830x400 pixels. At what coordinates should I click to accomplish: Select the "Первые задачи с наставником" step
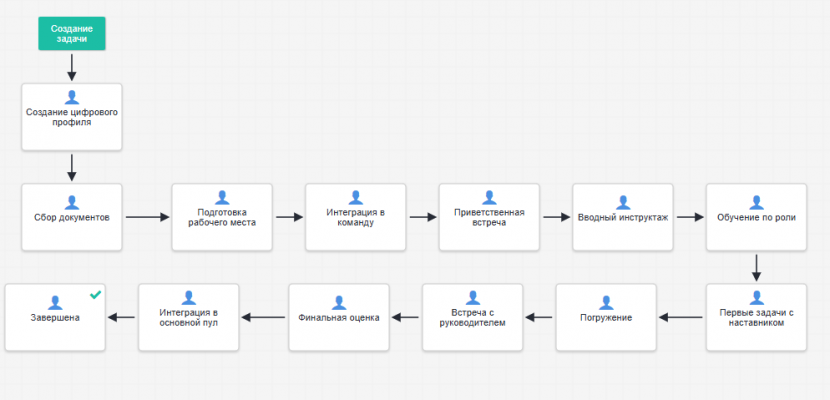pos(756,317)
